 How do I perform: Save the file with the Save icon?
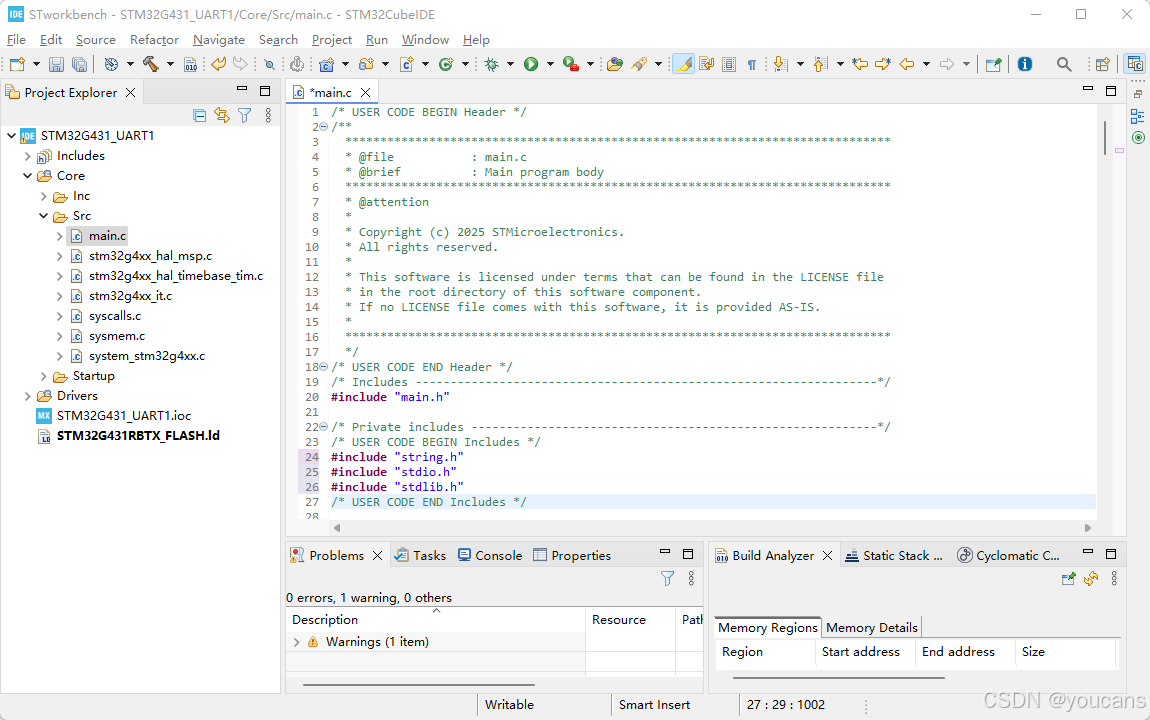coord(56,65)
